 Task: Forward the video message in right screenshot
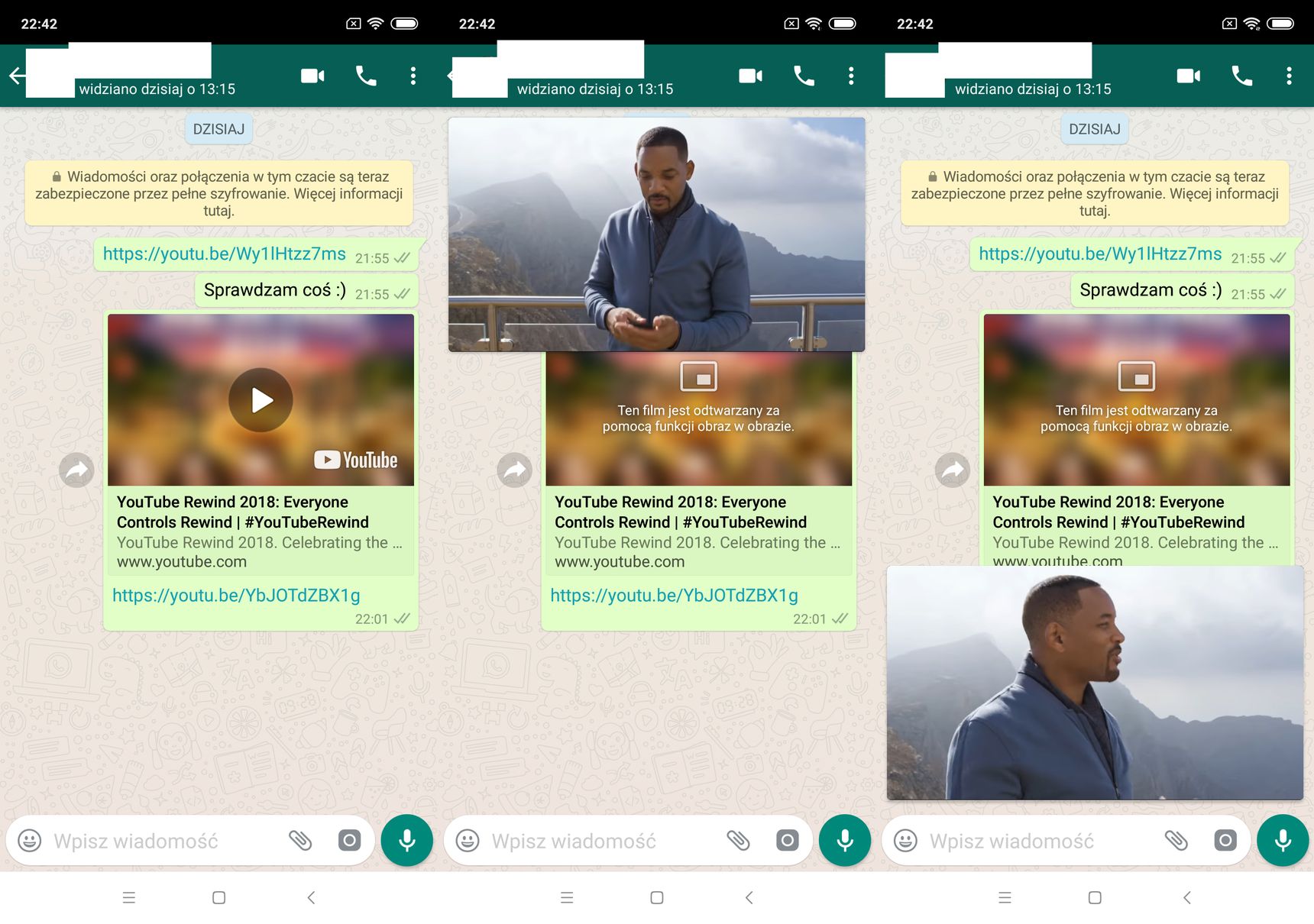953,470
